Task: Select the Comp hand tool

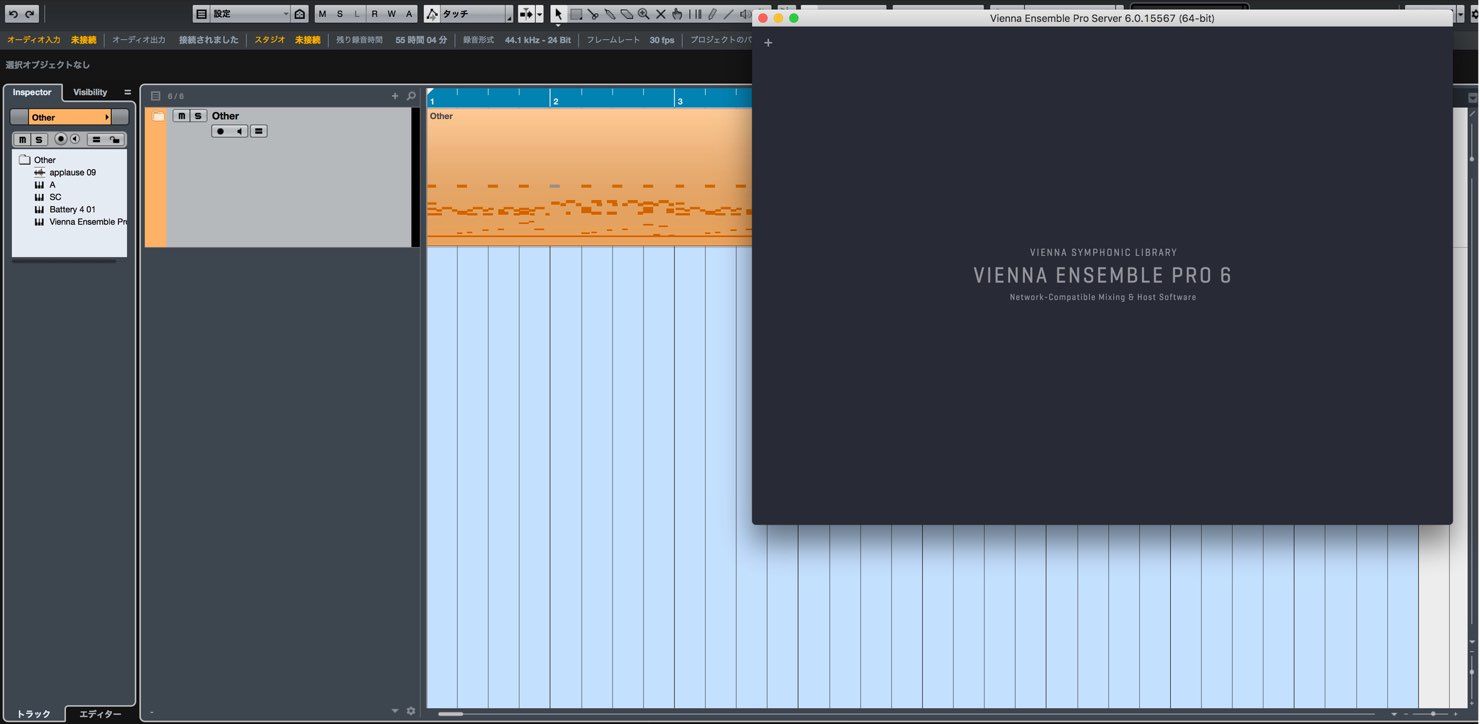Action: pyautogui.click(x=677, y=14)
